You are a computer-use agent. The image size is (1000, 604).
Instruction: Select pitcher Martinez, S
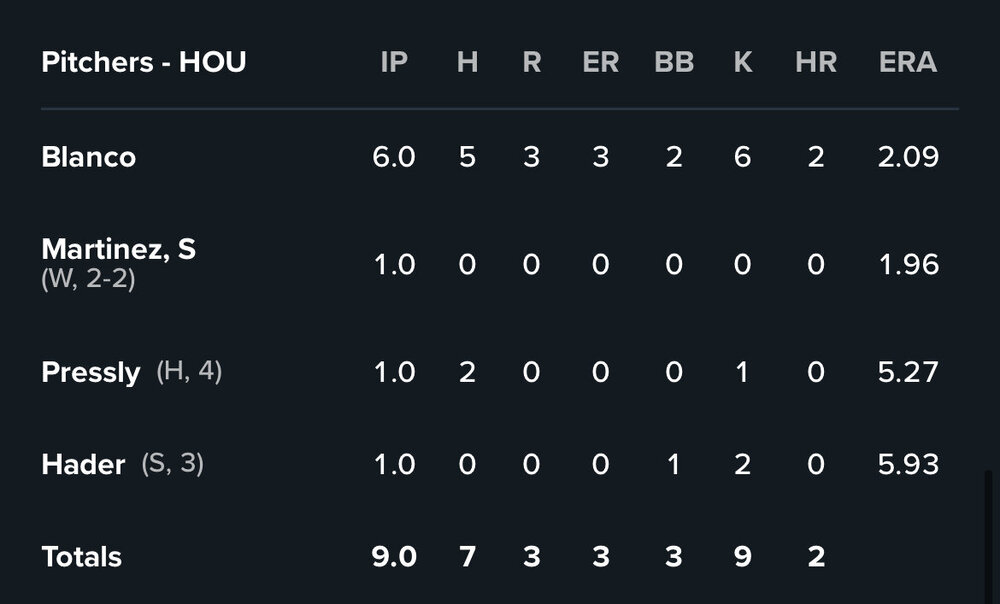[119, 250]
